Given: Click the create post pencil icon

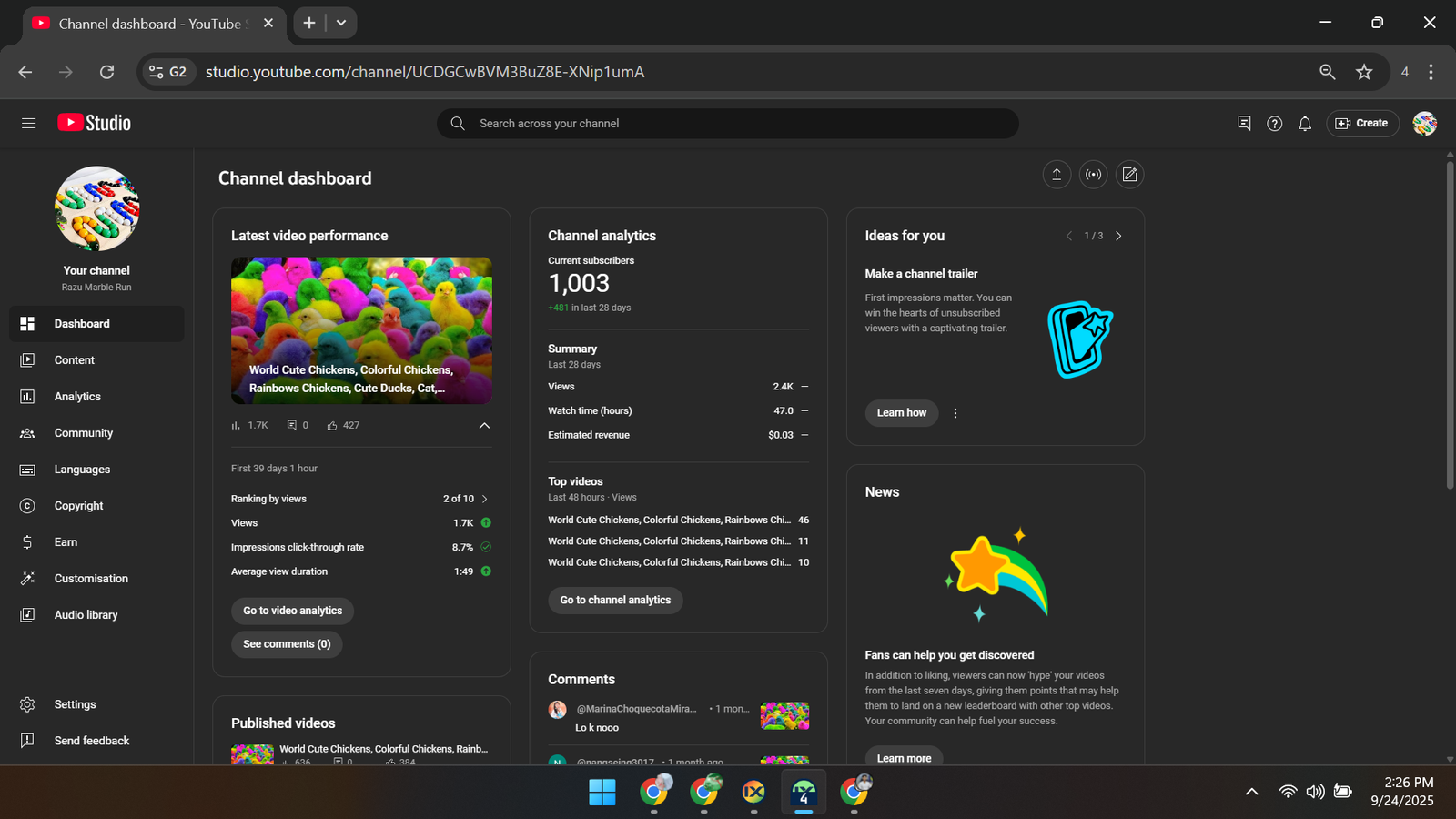Looking at the screenshot, I should click(1129, 175).
